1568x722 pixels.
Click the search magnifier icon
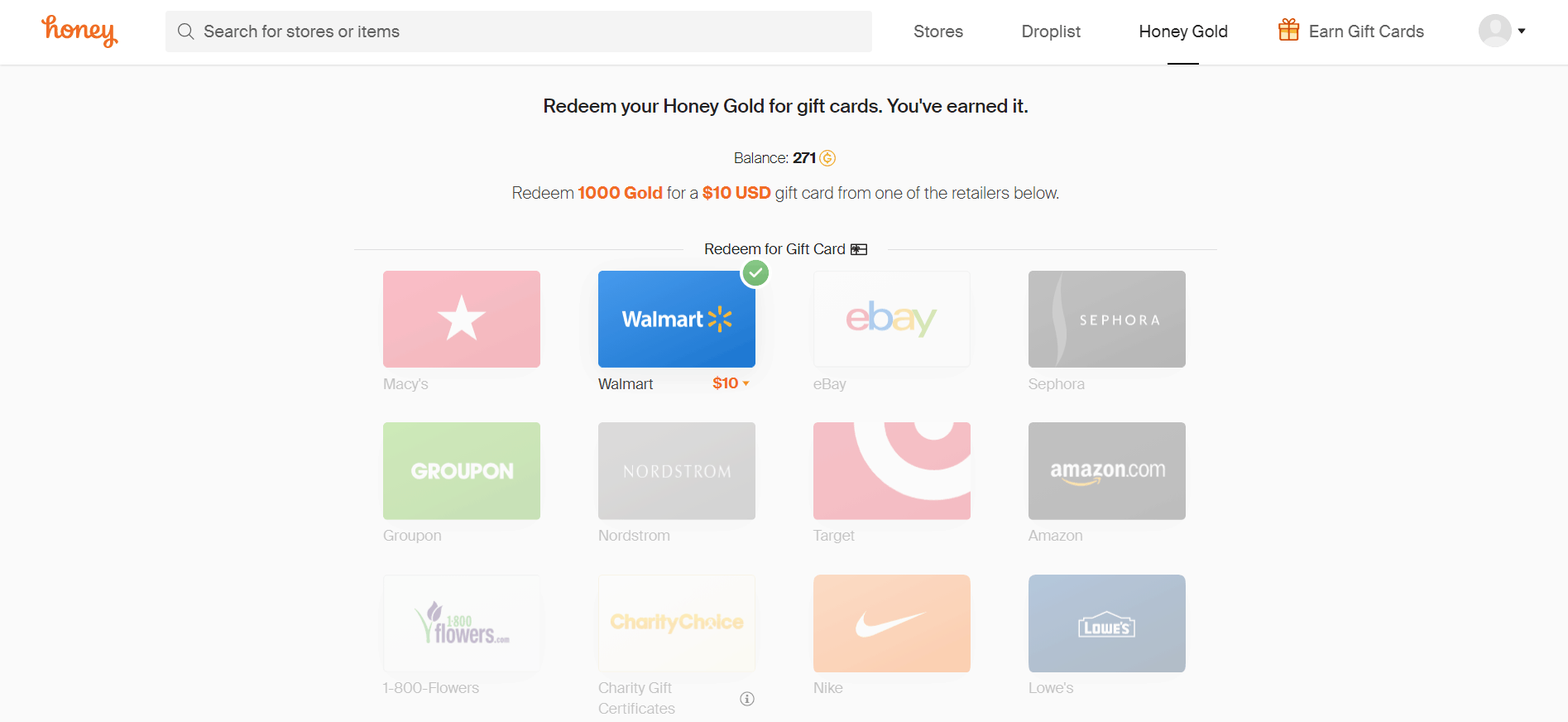(186, 31)
